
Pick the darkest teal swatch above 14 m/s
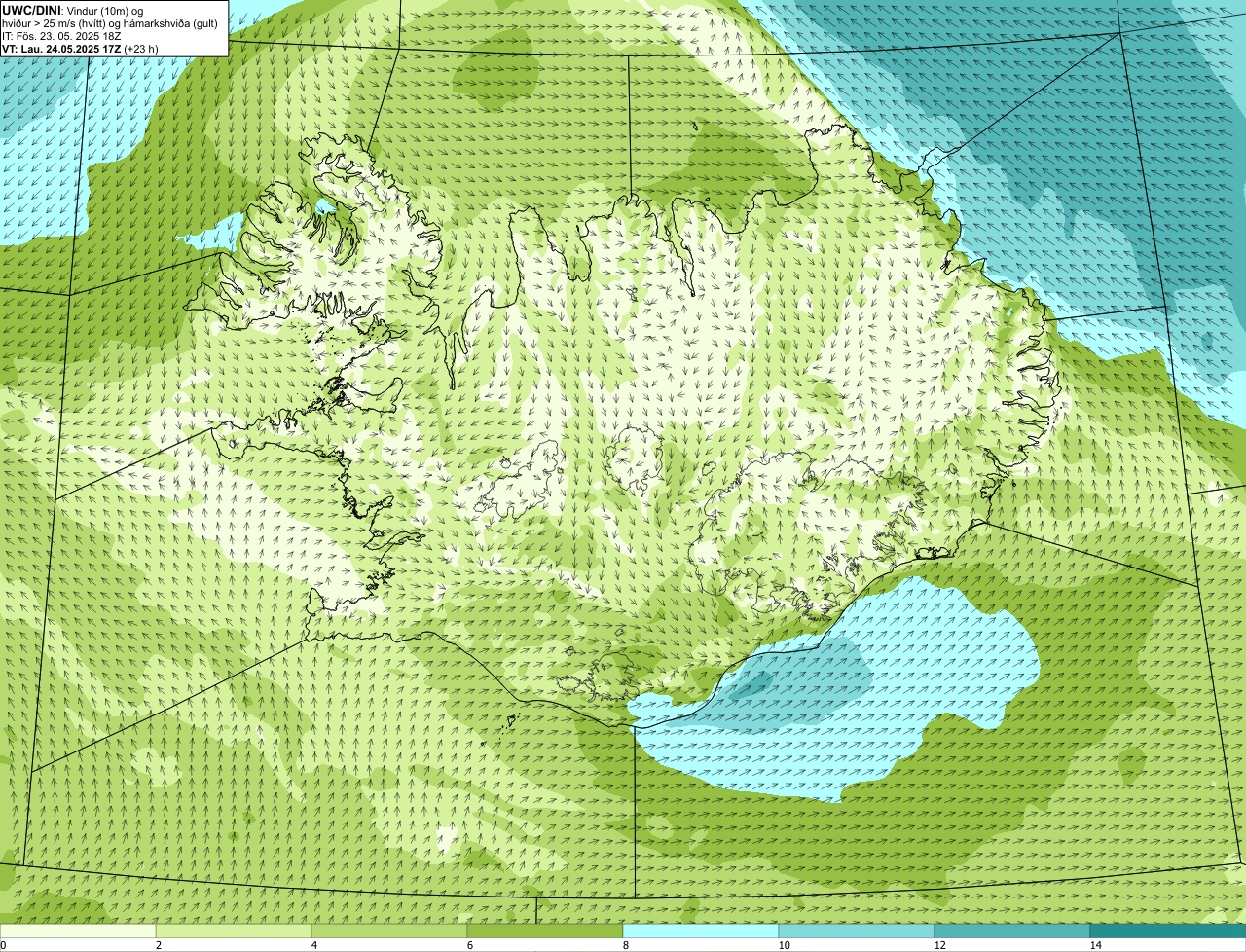[x=1168, y=931]
